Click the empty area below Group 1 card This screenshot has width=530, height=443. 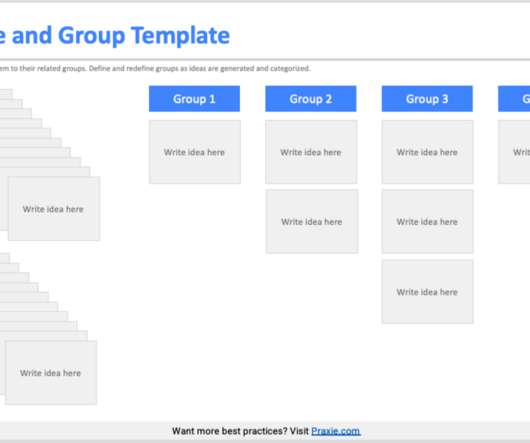pos(195,270)
